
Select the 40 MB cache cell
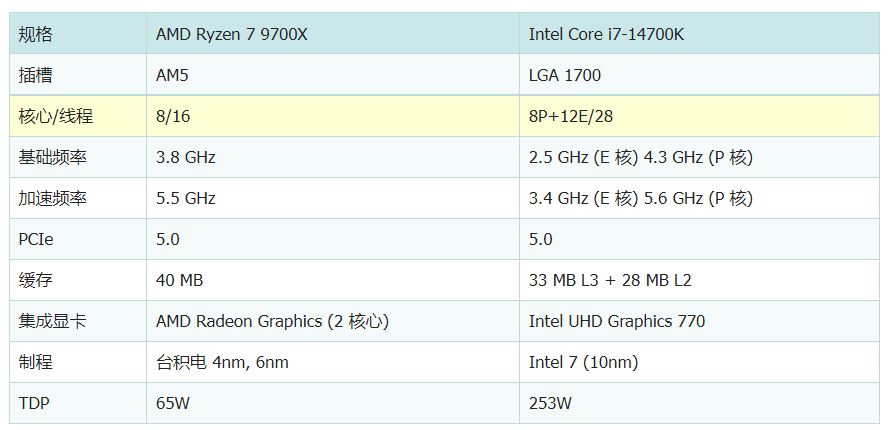point(180,280)
